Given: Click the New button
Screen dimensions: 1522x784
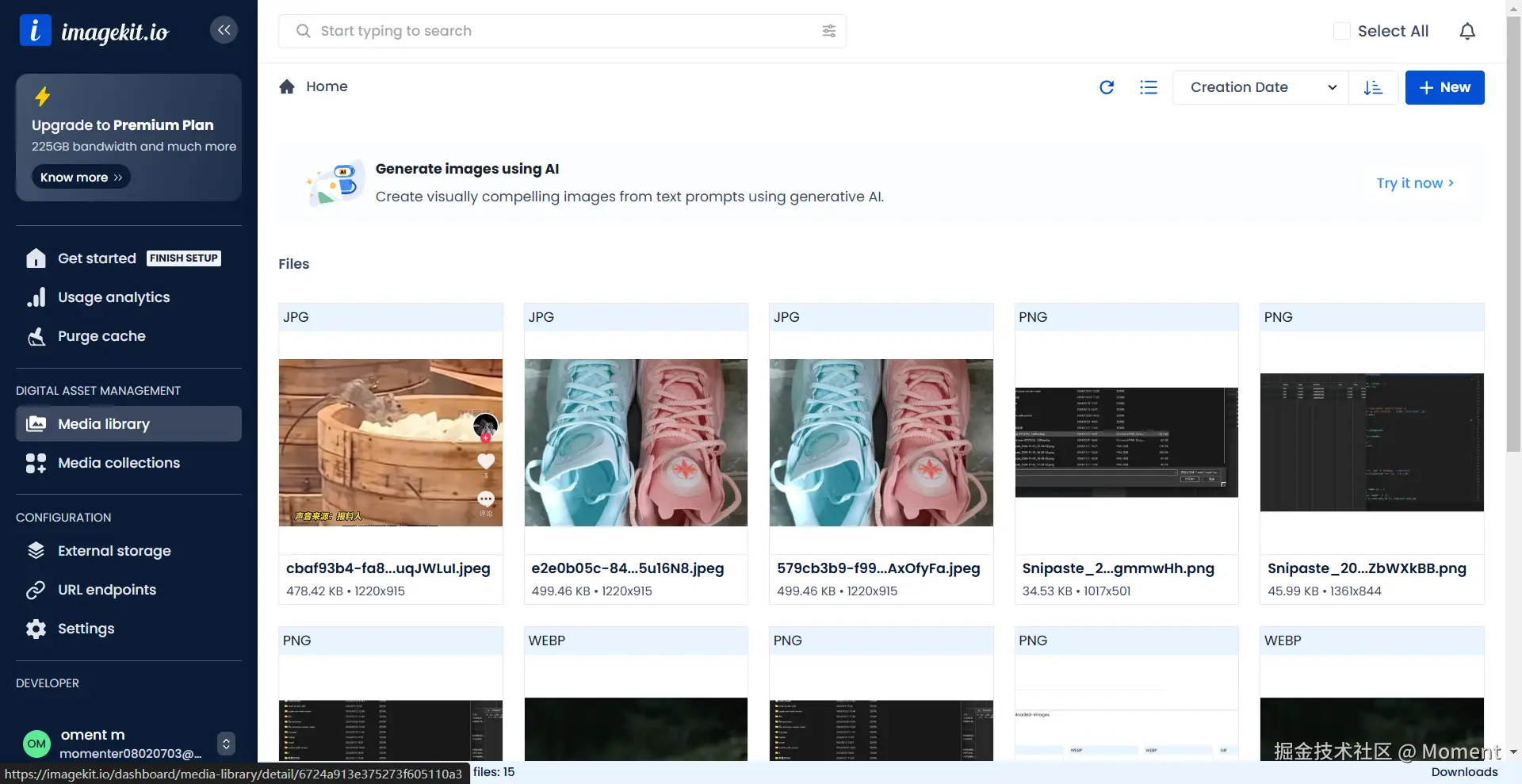Looking at the screenshot, I should coord(1444,87).
